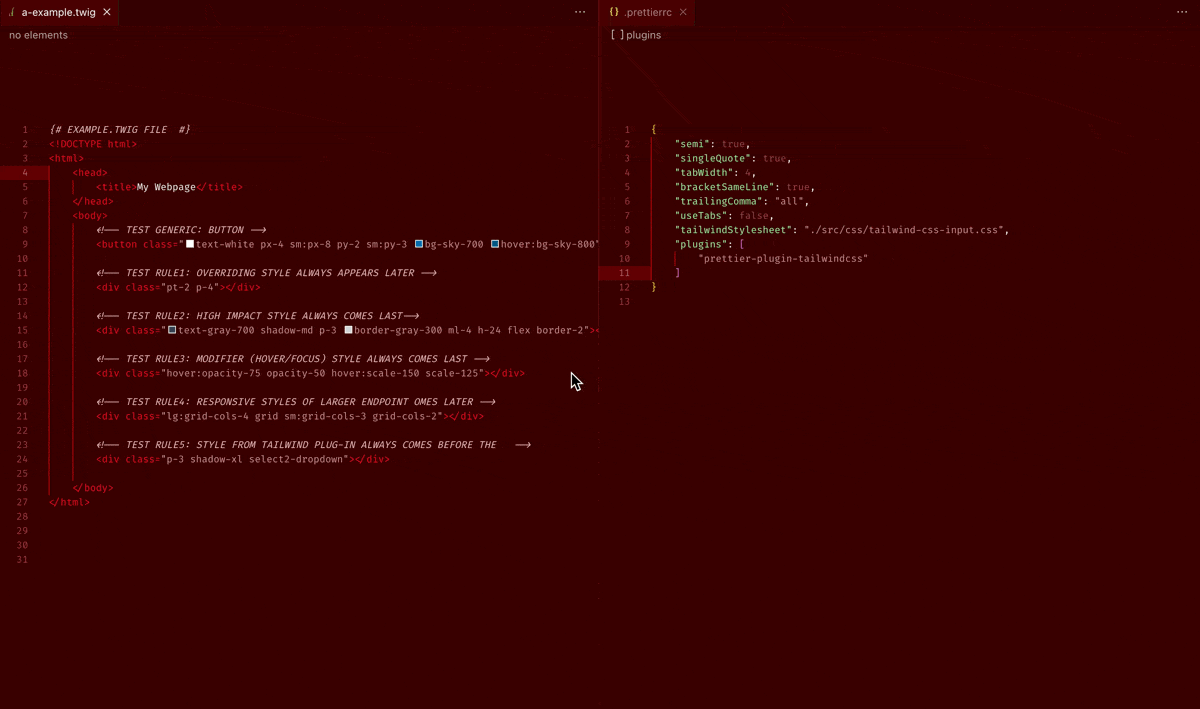
Task: Click the "no elements" breadcrumb
Action: point(39,35)
